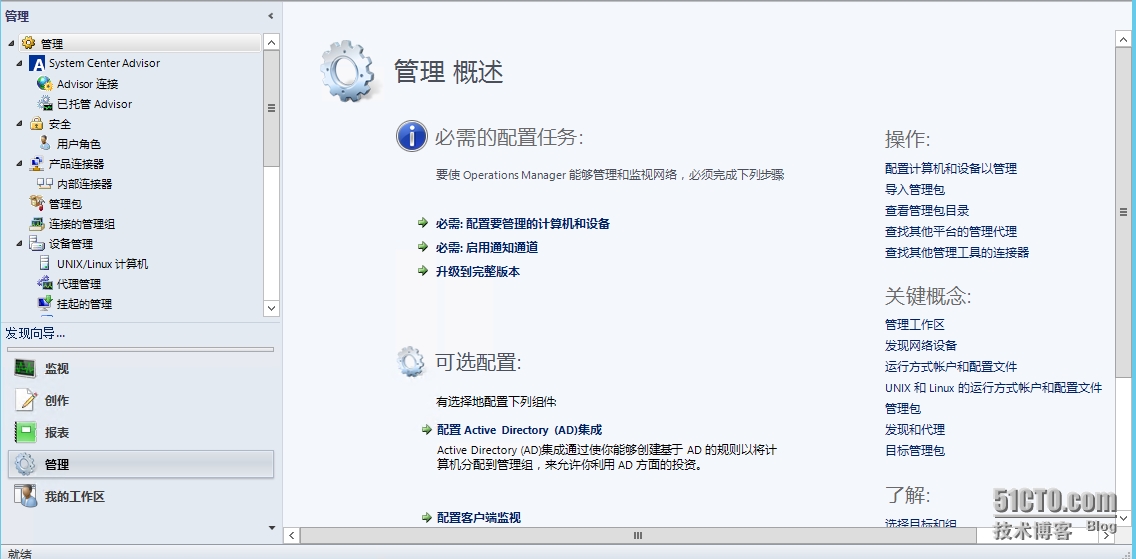Click the Advisor 连接 globe icon

pos(45,83)
